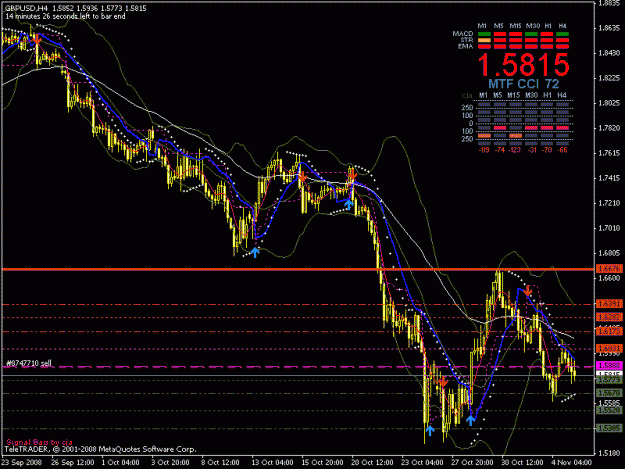The image size is (625, 469).
Task: Click the 'Signal Bars by cja' label
Action: (x=39, y=442)
